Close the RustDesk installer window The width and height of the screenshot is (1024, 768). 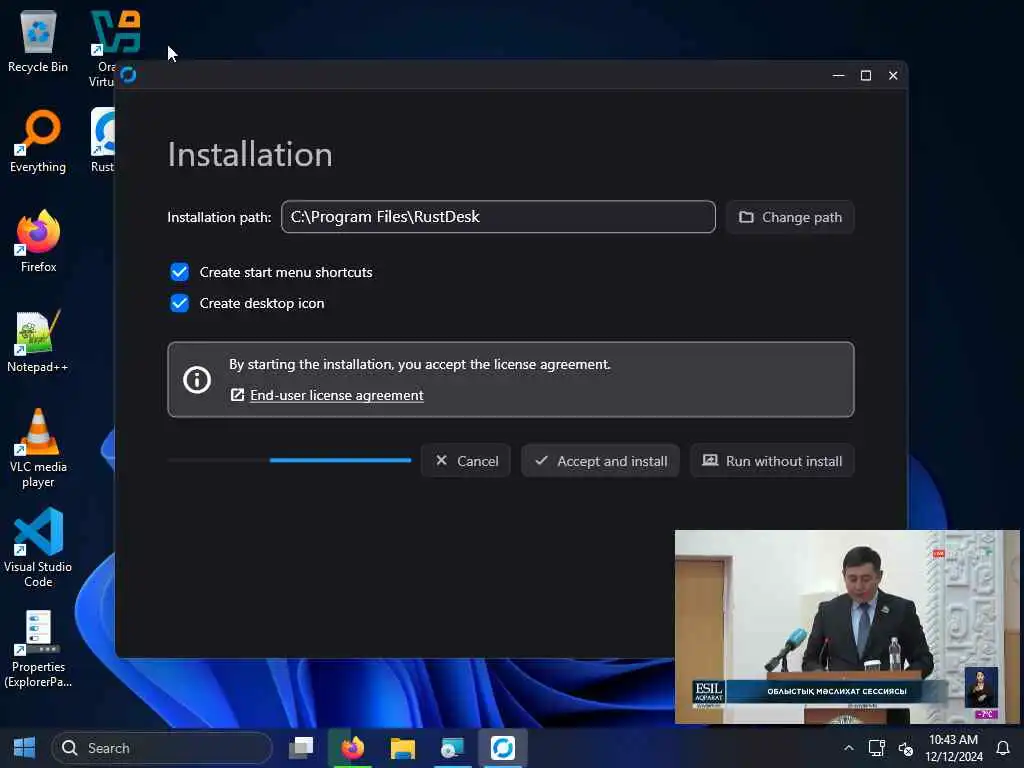click(x=893, y=75)
